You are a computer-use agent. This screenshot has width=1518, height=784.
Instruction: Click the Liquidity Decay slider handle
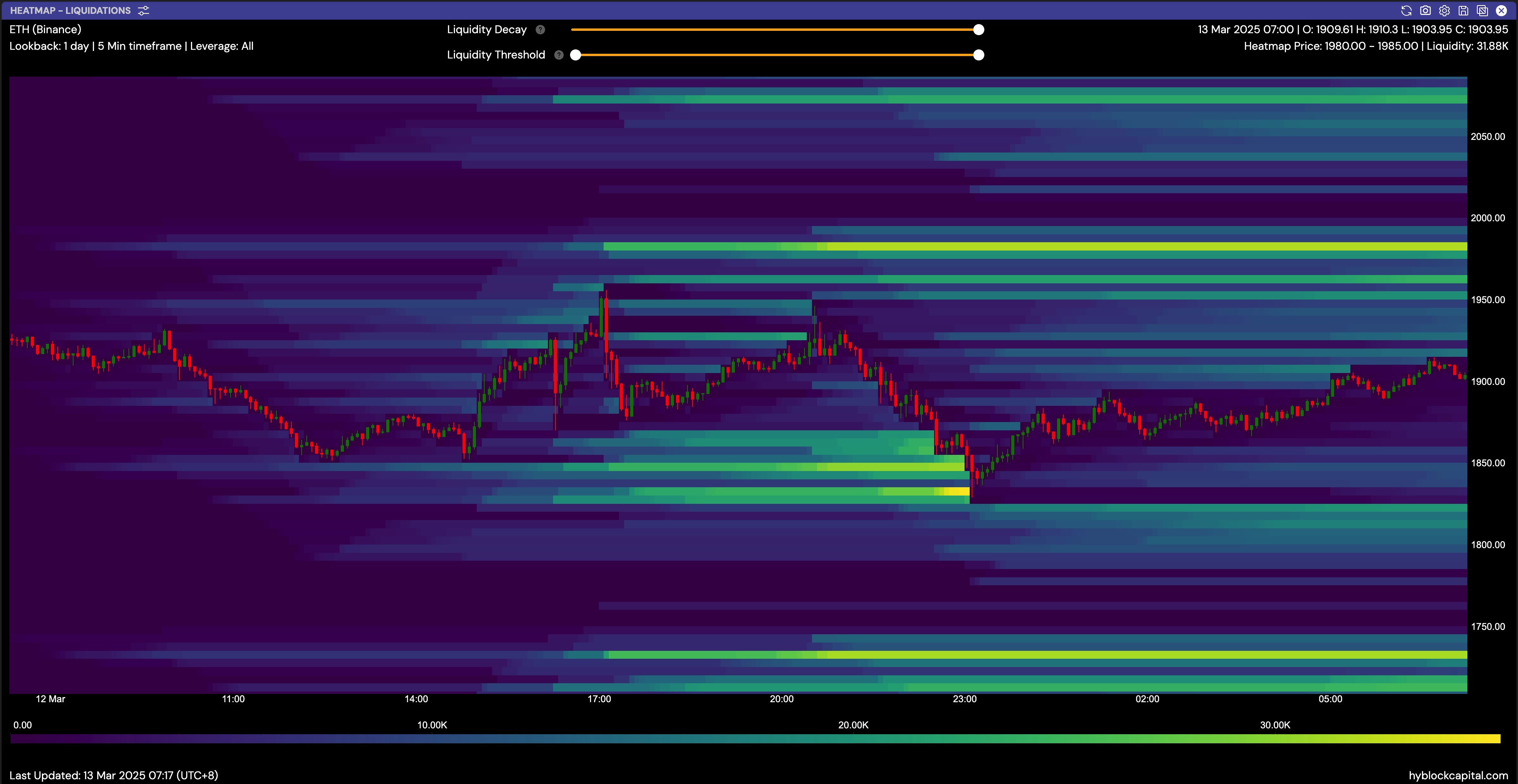coord(978,30)
